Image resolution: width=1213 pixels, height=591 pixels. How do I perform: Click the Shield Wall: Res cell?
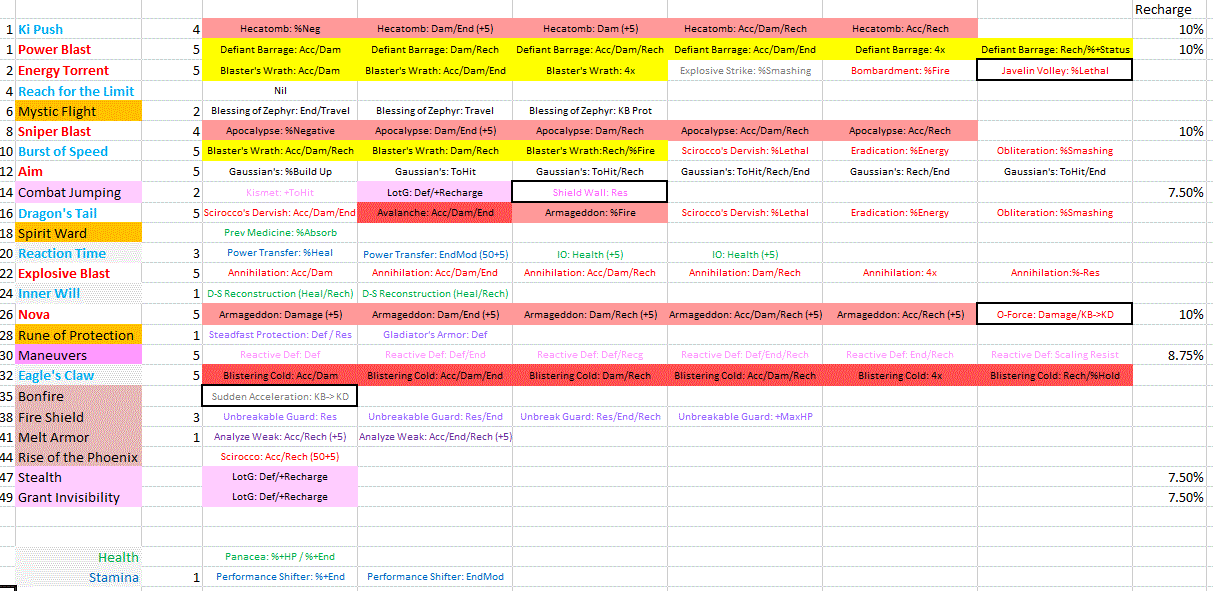pyautogui.click(x=589, y=192)
